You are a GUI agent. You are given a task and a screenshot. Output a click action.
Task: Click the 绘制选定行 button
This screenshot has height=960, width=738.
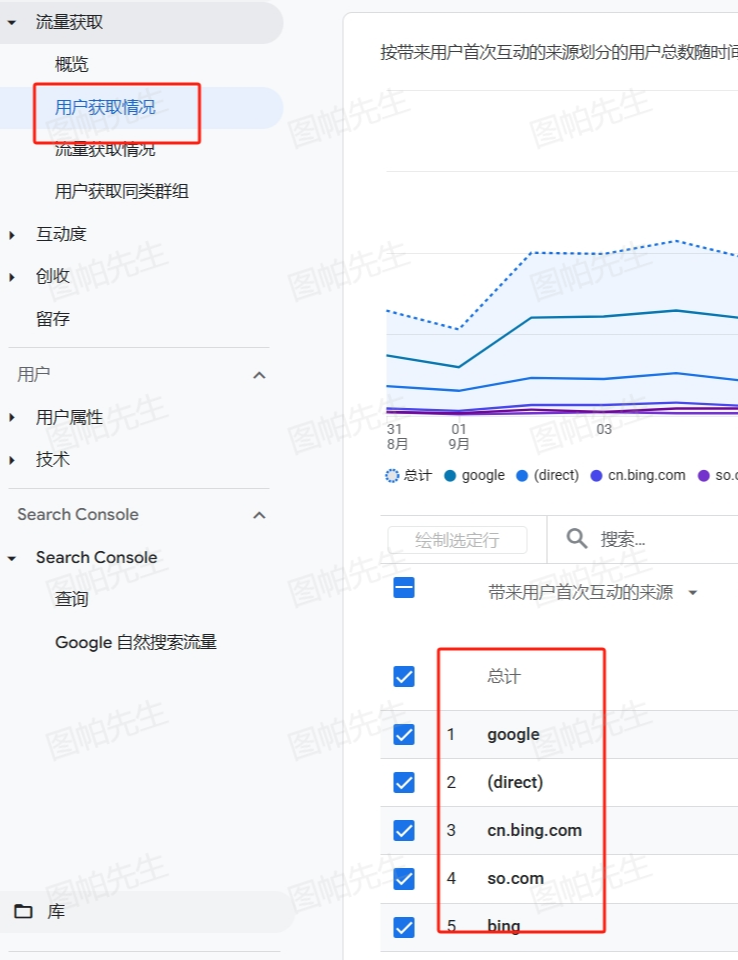click(457, 540)
